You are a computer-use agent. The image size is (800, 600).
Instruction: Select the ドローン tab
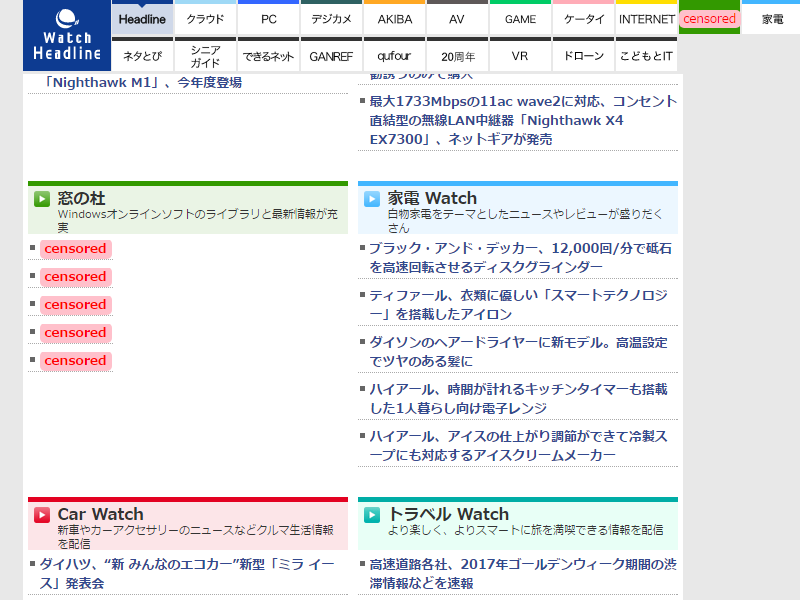click(583, 56)
